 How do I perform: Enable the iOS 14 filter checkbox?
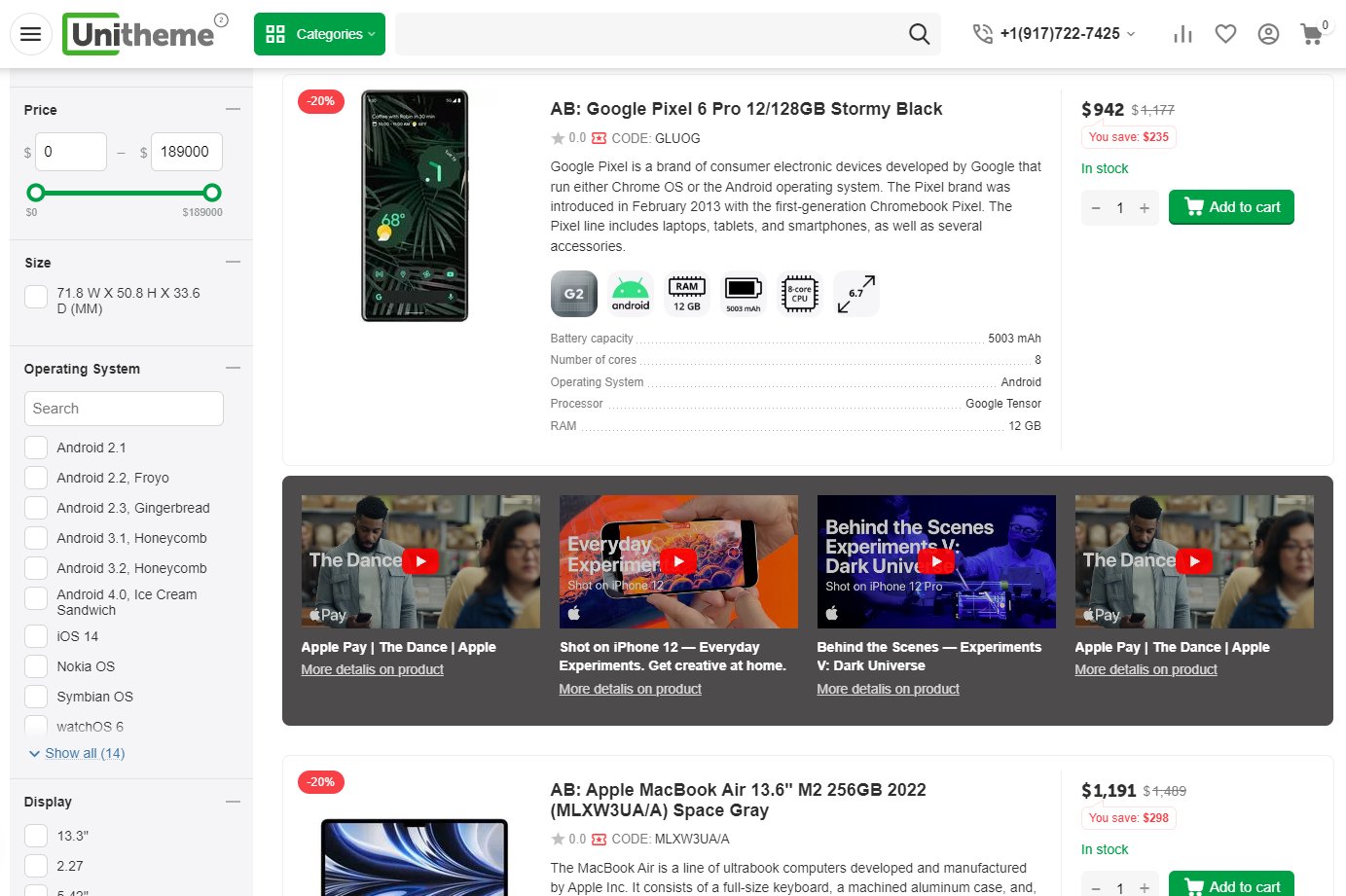click(35, 635)
